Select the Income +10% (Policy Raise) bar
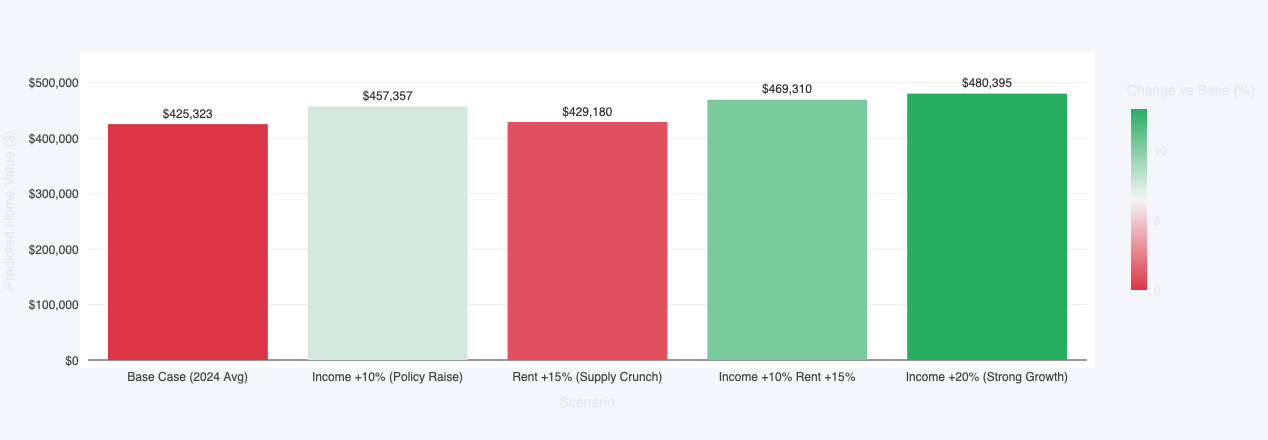 [387, 233]
